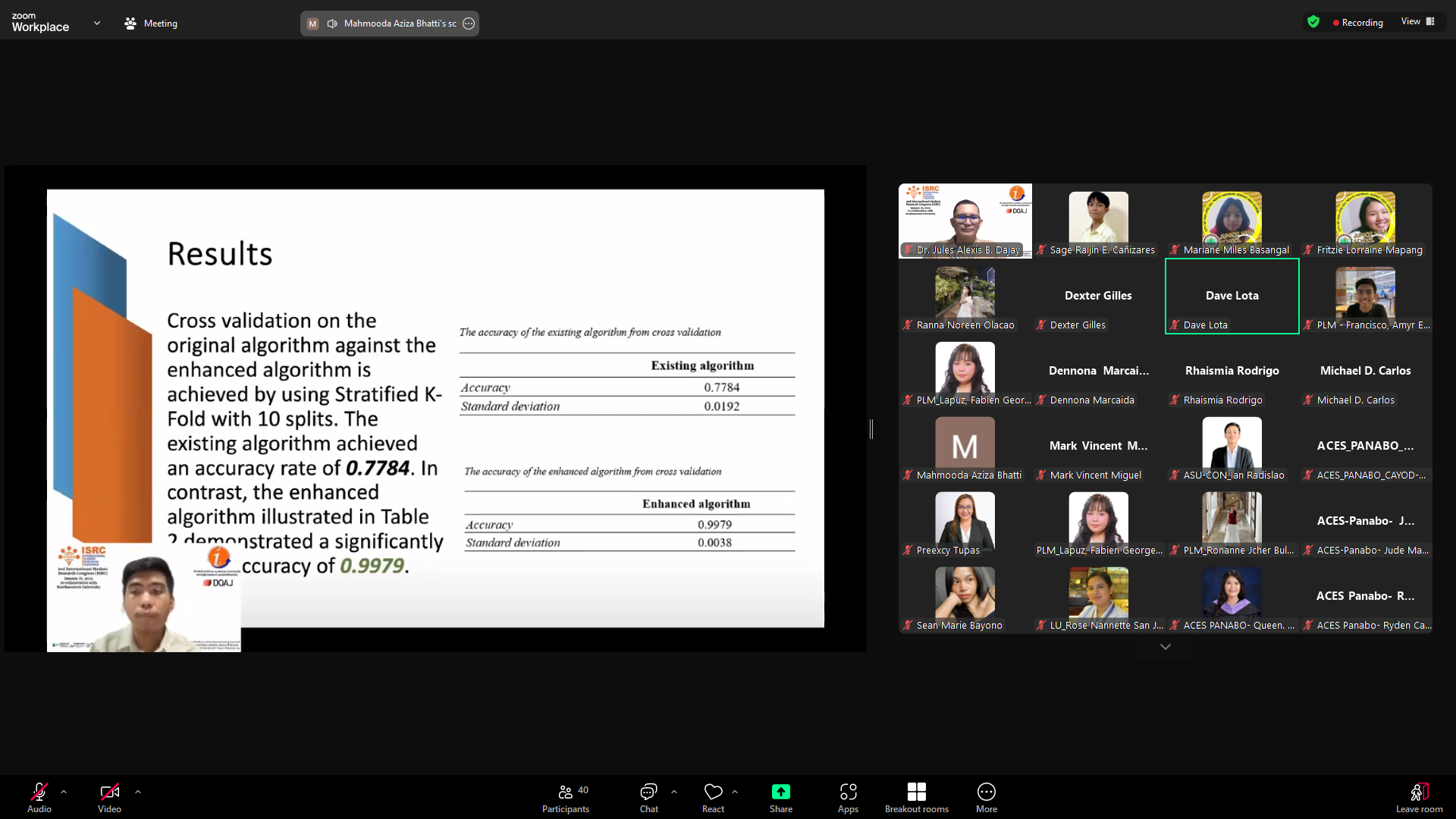Viewport: 1456px width, 819px height.
Task: Expand audio settings arrow next to Audio
Action: coord(64,792)
